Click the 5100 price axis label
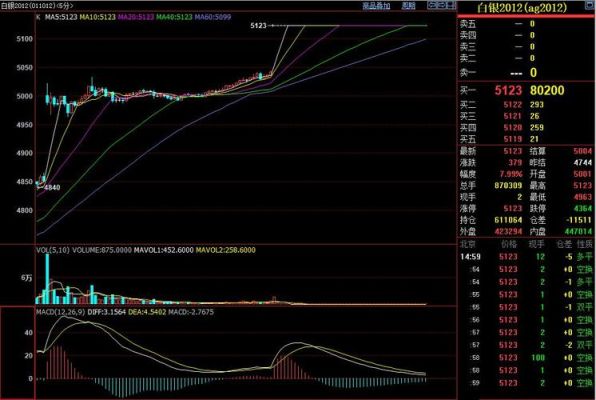 point(25,39)
